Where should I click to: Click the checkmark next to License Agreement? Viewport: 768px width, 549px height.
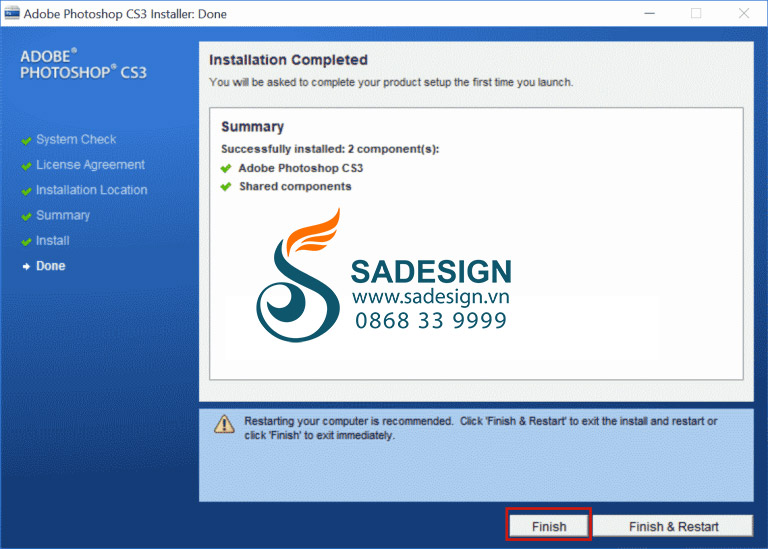point(26,167)
